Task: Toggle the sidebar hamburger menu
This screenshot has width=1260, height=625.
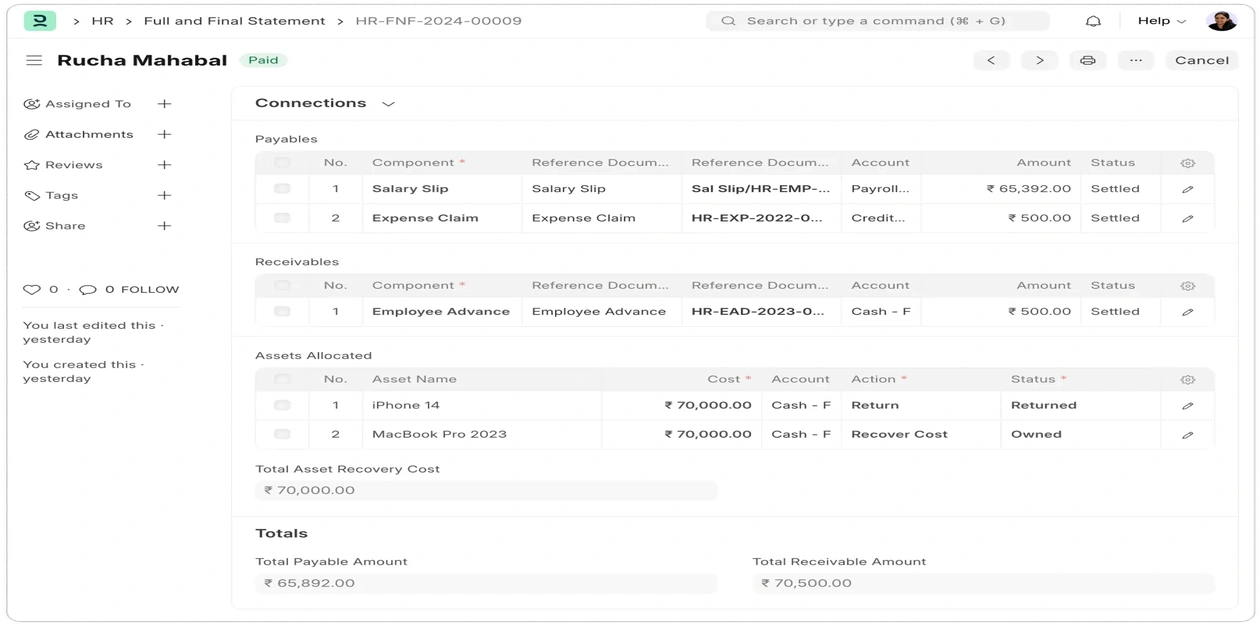Action: tap(34, 60)
